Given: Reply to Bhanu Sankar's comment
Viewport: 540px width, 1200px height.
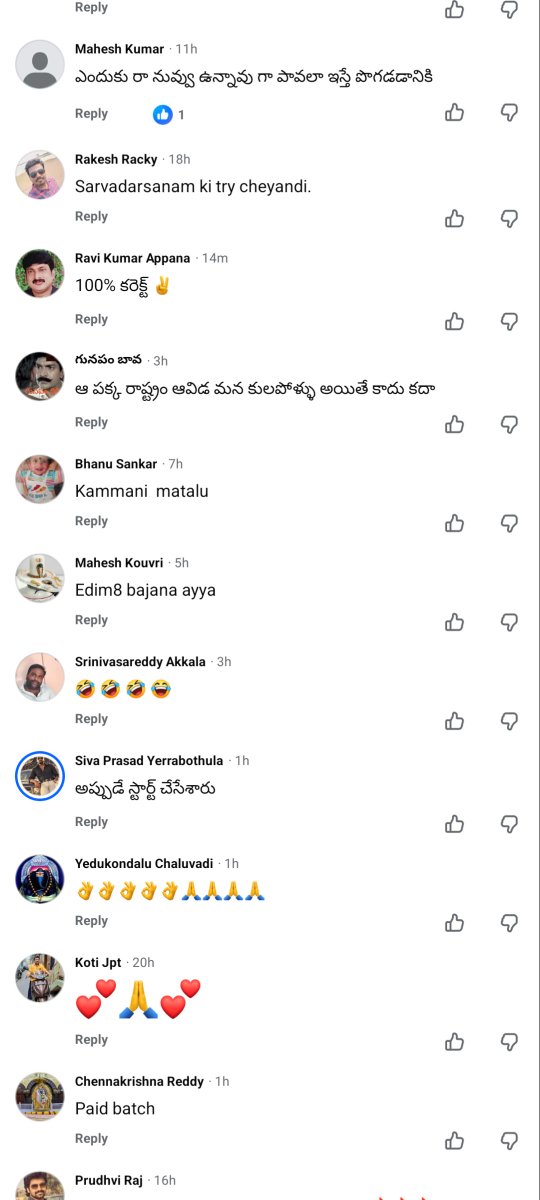Looking at the screenshot, I should coord(91,521).
